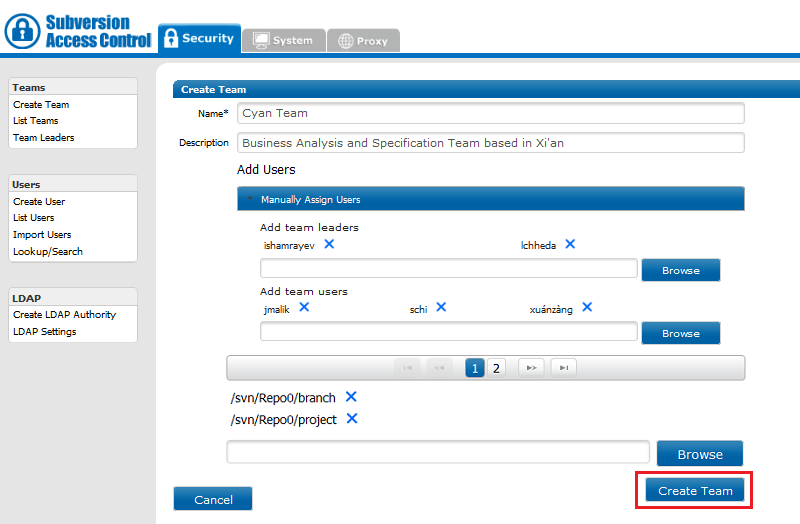Viewport: 800px width, 524px height.
Task: Remove team user jmalik
Action: pos(304,307)
